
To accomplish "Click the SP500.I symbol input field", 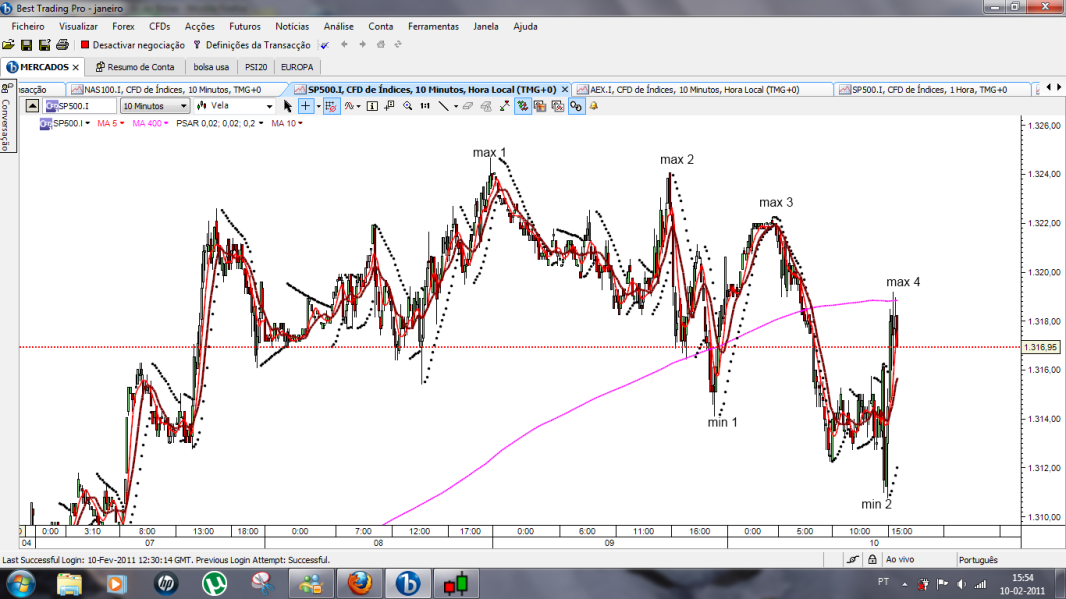I will coord(79,106).
